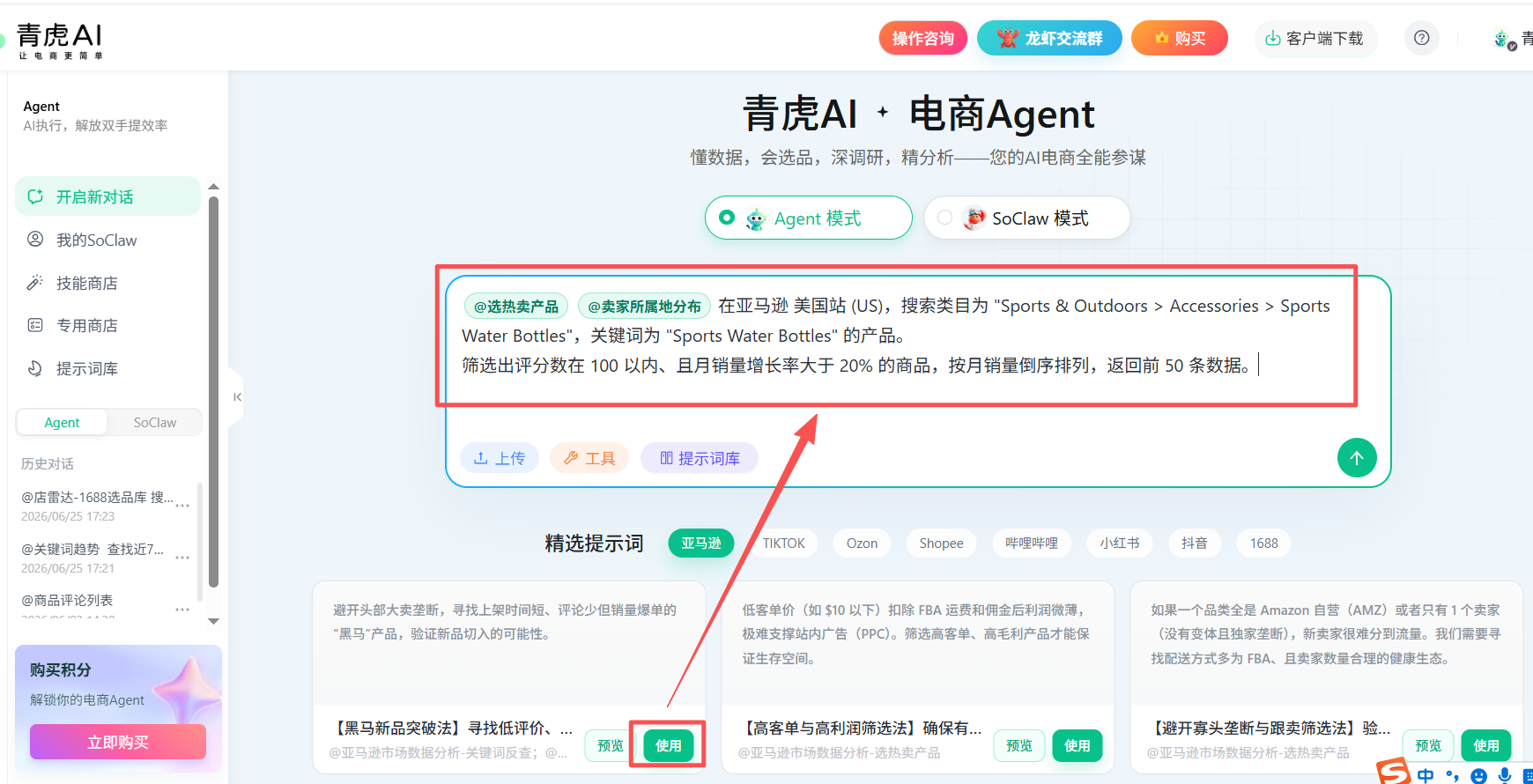This screenshot has height=784, width=1533.
Task: Select the 小红书 prompt category tab
Action: [1120, 544]
